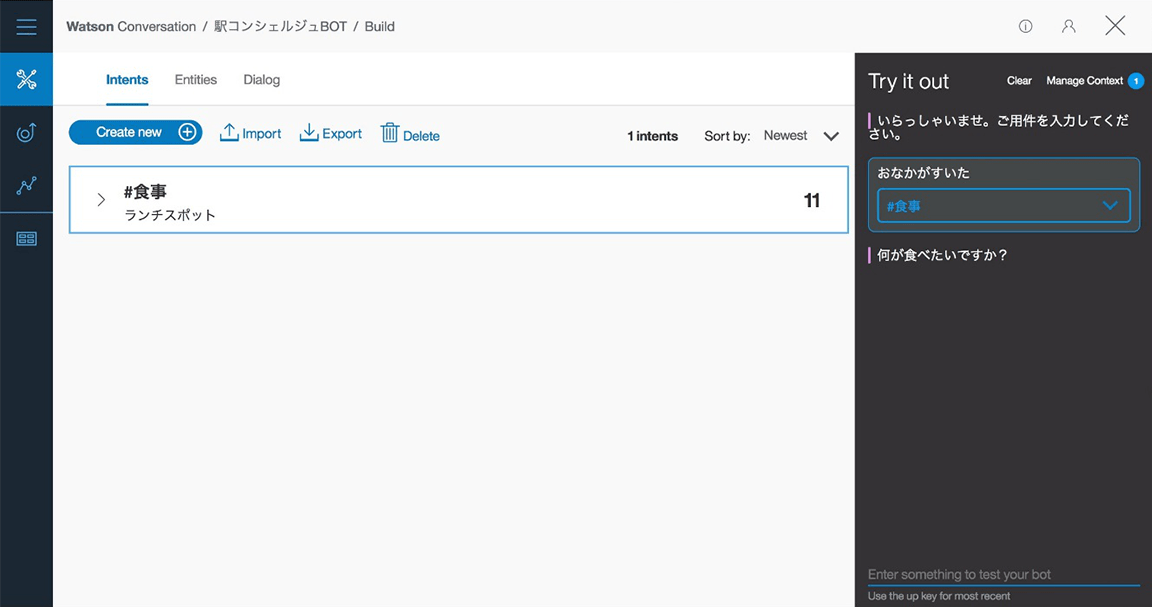This screenshot has height=607, width=1152.
Task: Close the Try it out panel
Action: click(x=1115, y=26)
